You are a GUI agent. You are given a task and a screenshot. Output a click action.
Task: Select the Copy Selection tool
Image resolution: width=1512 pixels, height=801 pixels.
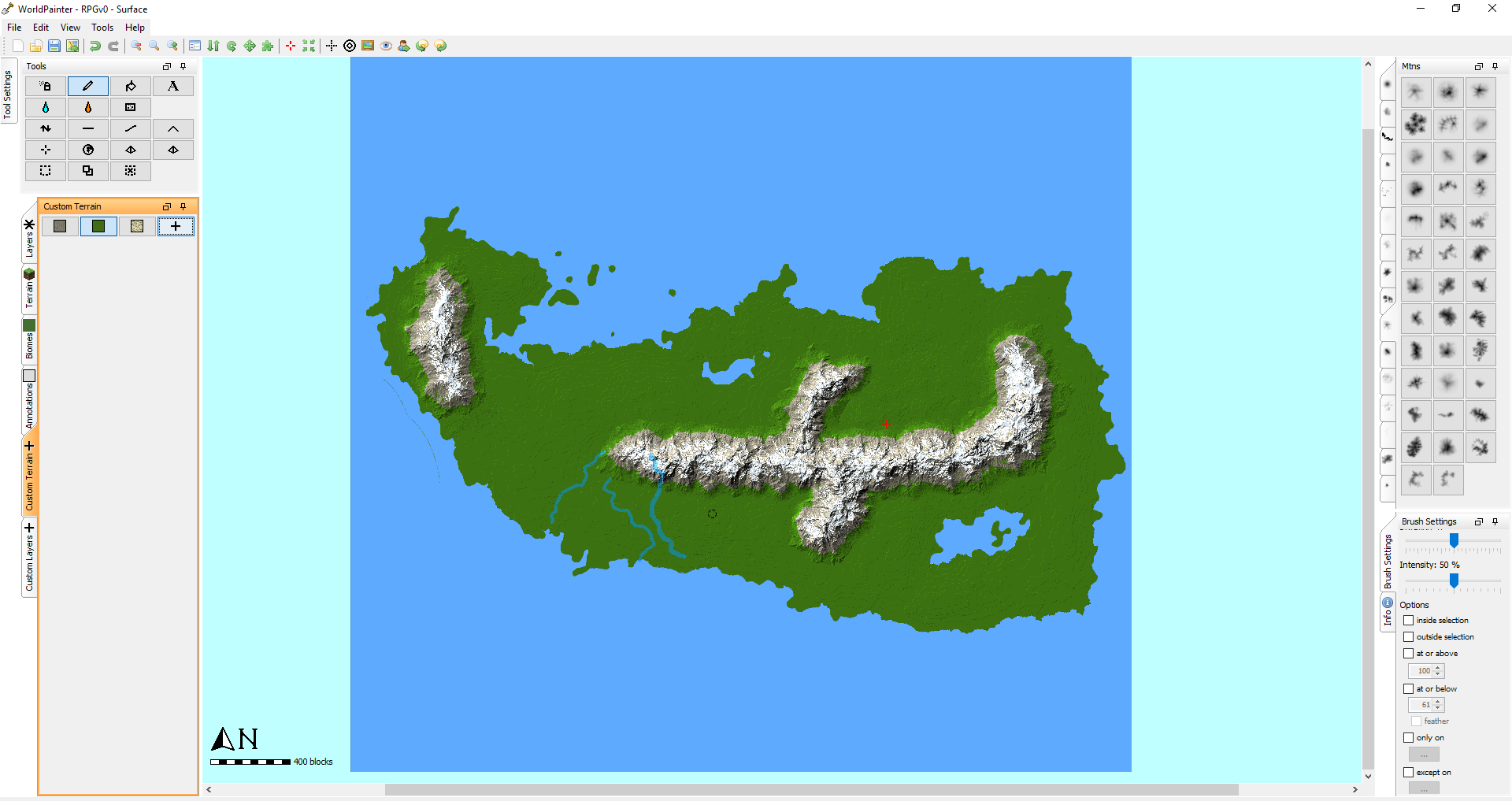click(x=88, y=171)
